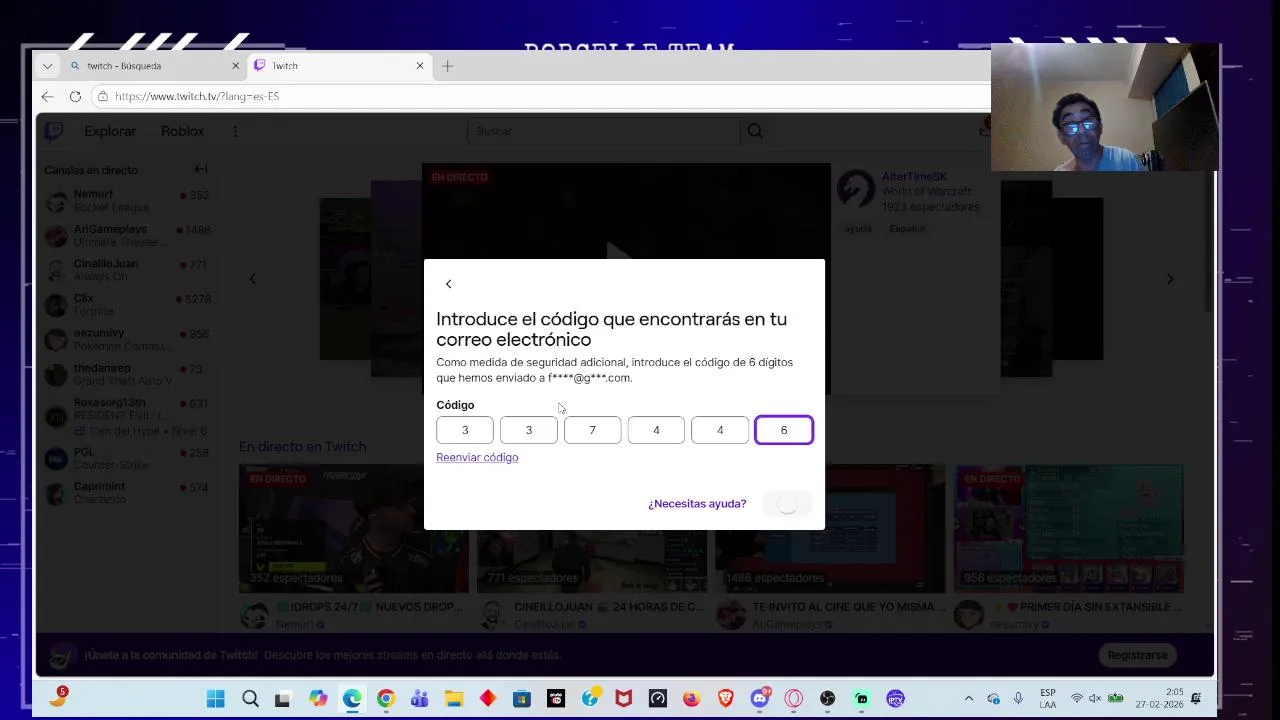Open Brave browser from the taskbar
This screenshot has height=720, width=1280.
pyautogui.click(x=726, y=699)
